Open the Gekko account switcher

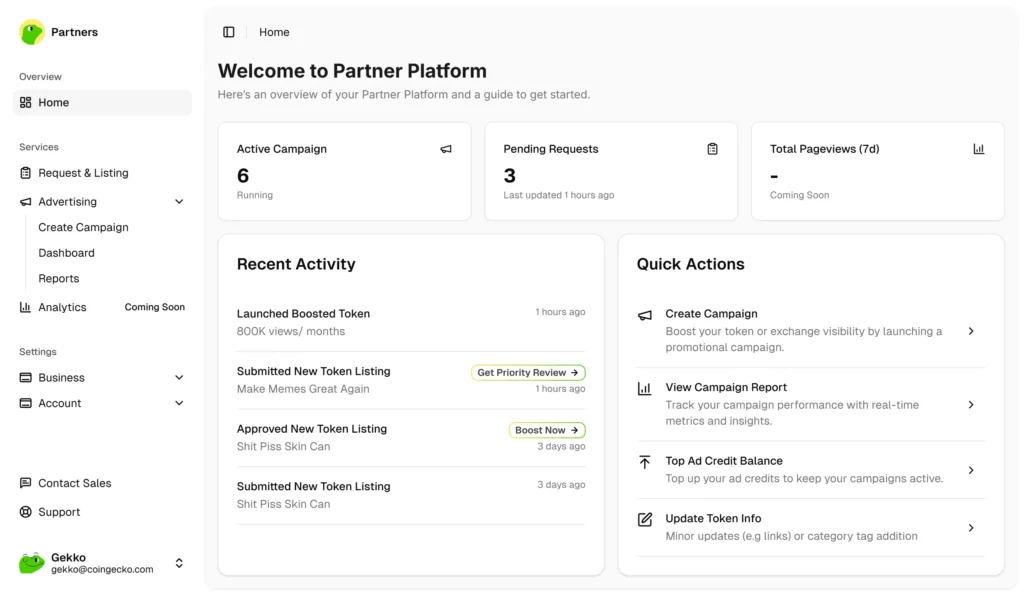tap(179, 562)
